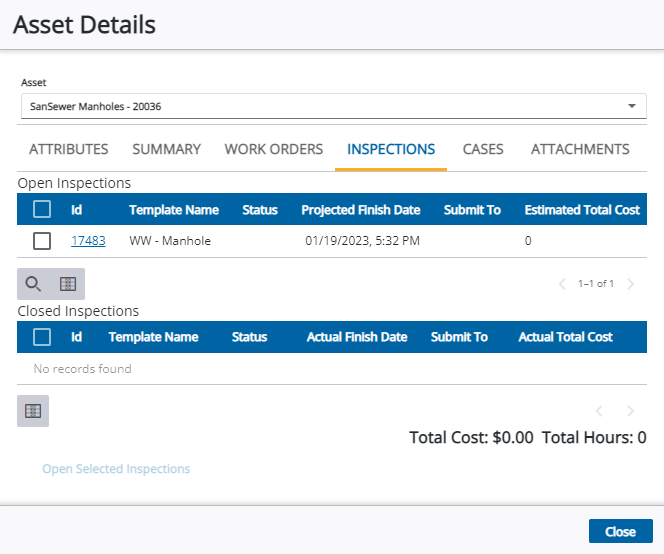The height and width of the screenshot is (554, 664).
Task: Click Open Selected Inspections
Action: [116, 469]
